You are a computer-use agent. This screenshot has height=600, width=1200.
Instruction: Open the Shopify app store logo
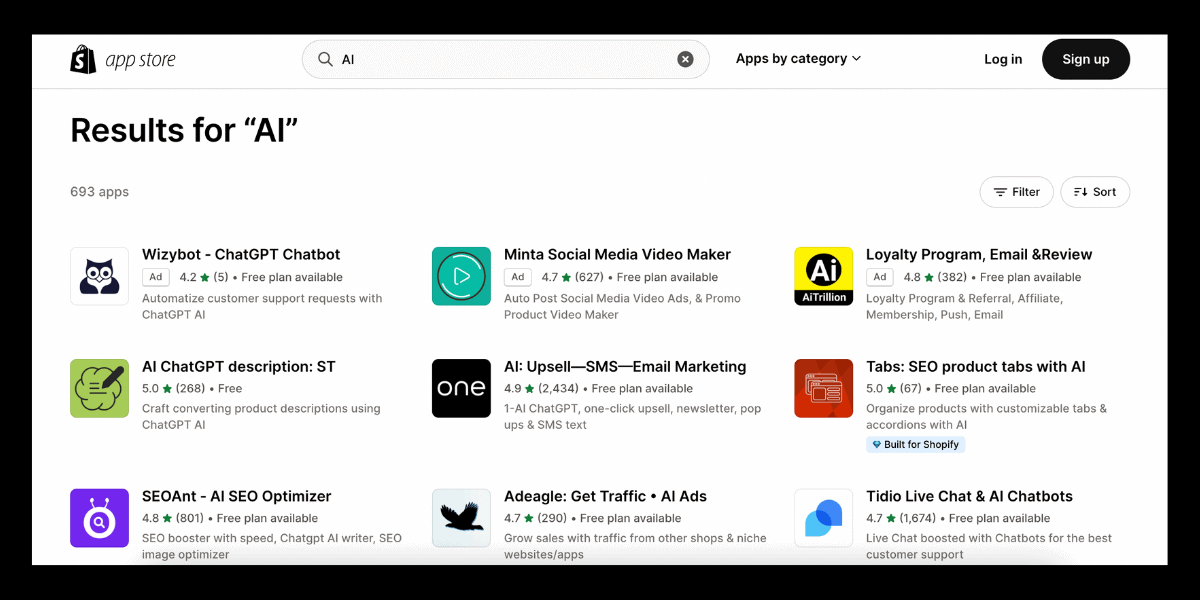point(123,60)
